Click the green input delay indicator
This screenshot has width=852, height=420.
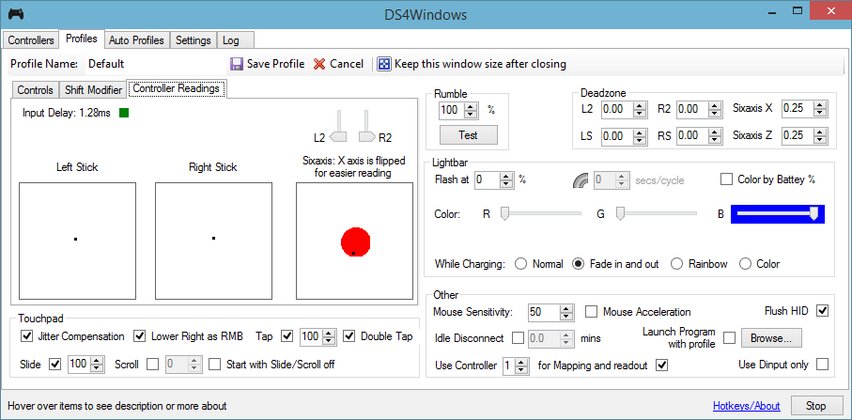124,113
